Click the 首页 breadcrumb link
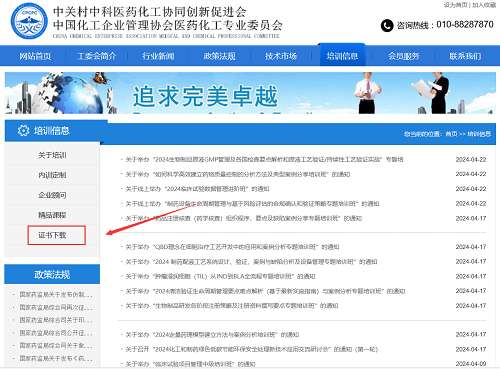500x369 pixels. [x=451, y=134]
